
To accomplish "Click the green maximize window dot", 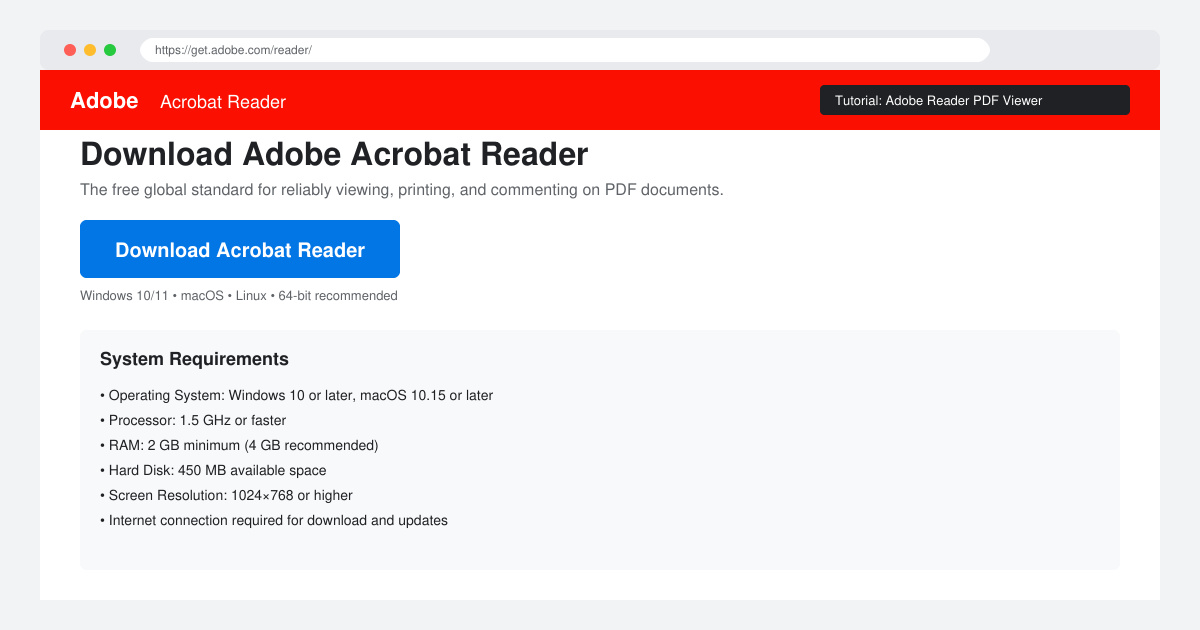I will point(110,50).
